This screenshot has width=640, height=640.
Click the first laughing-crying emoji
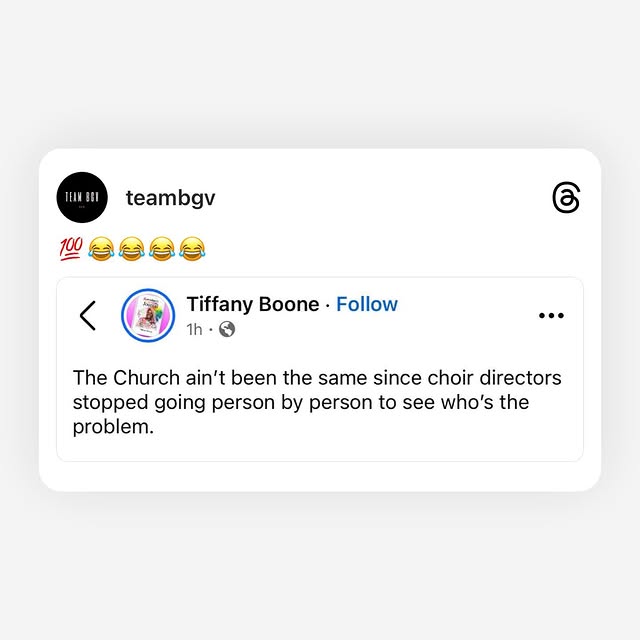tap(101, 249)
